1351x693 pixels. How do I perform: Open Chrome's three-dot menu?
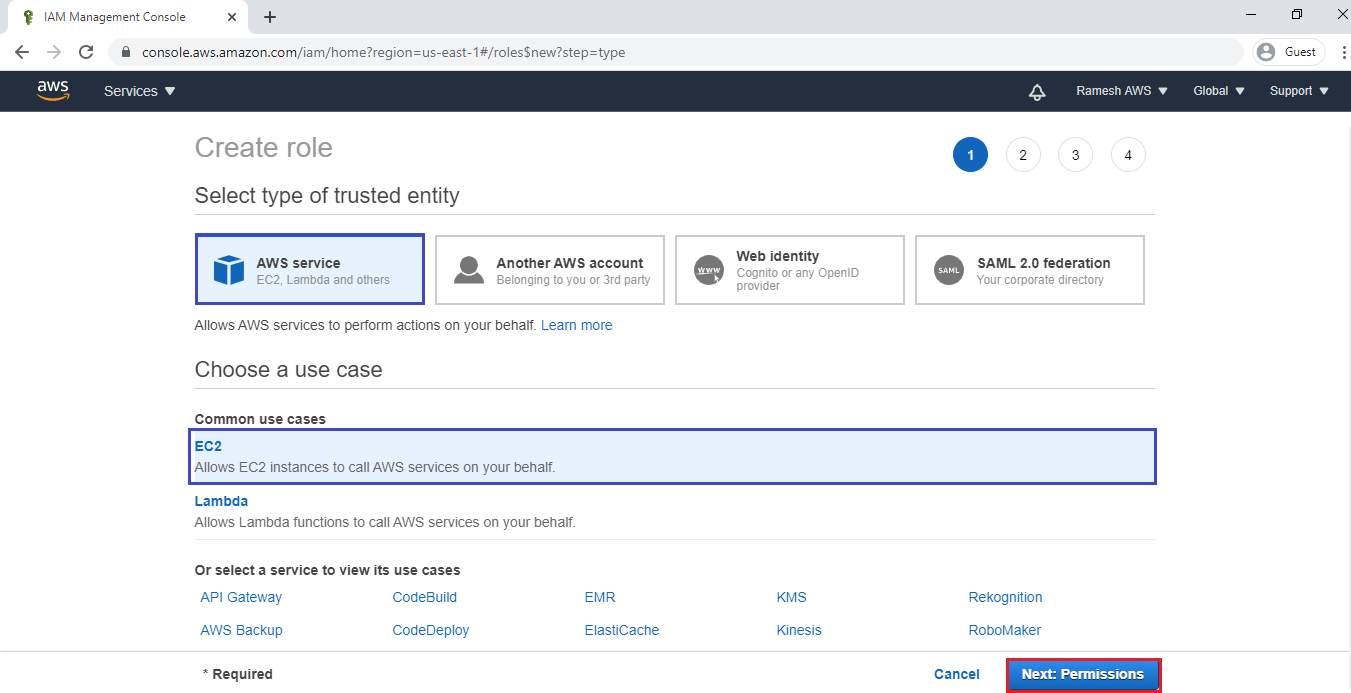[1342, 52]
